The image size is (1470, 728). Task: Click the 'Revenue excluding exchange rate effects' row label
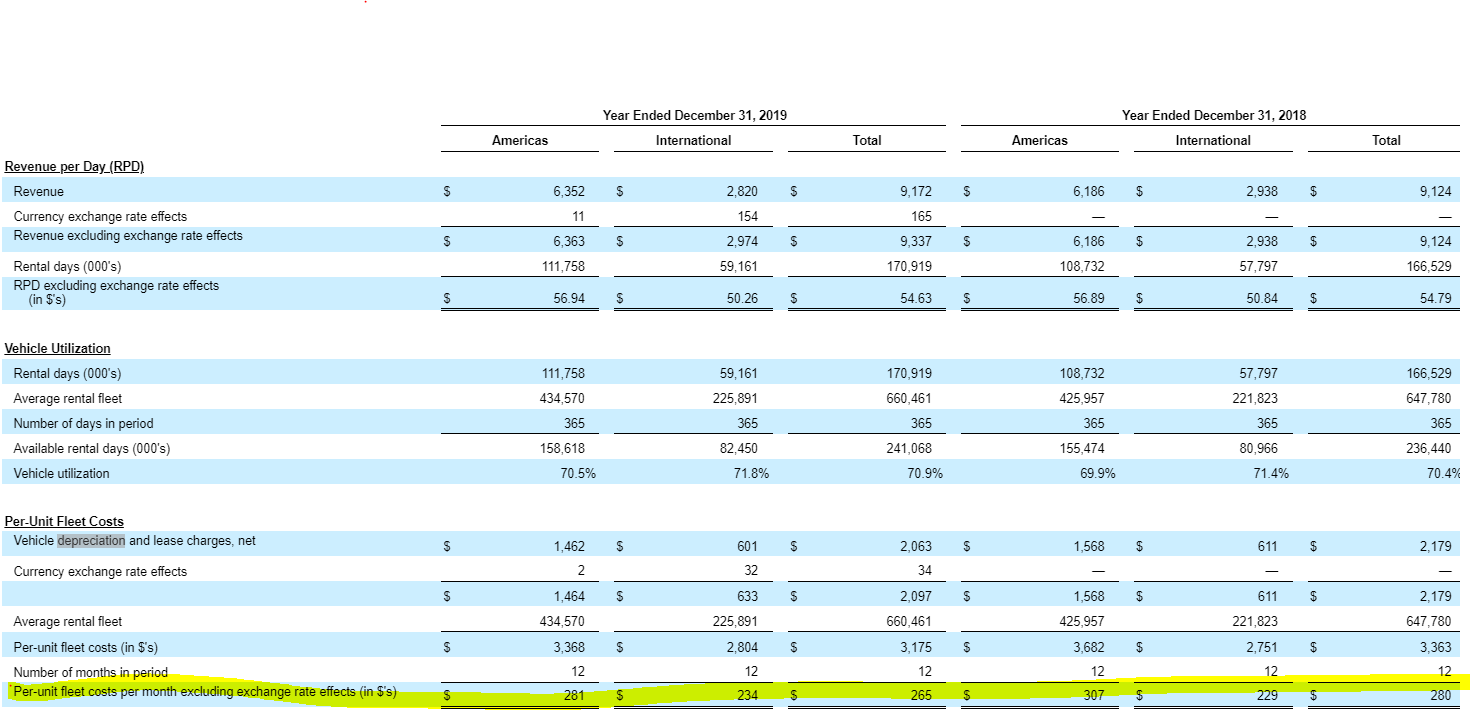[x=128, y=236]
